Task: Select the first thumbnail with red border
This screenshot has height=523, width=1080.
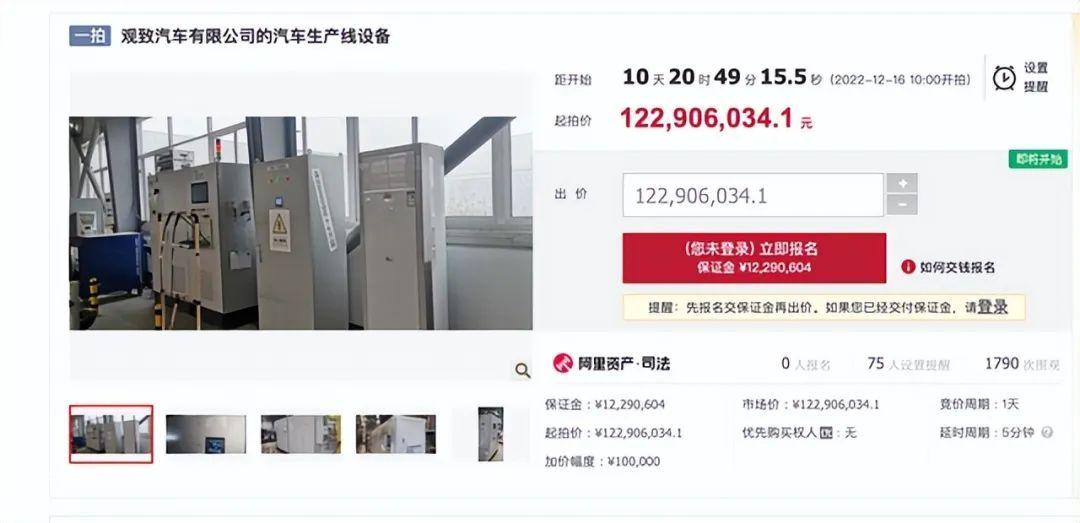Action: pyautogui.click(x=111, y=434)
